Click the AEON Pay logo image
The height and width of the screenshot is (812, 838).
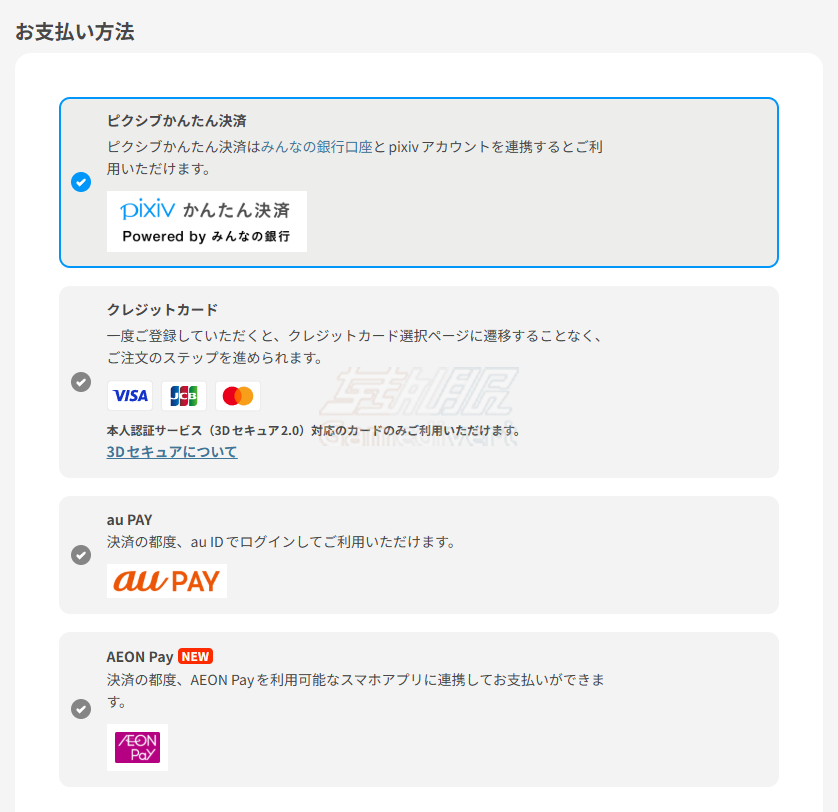point(137,747)
